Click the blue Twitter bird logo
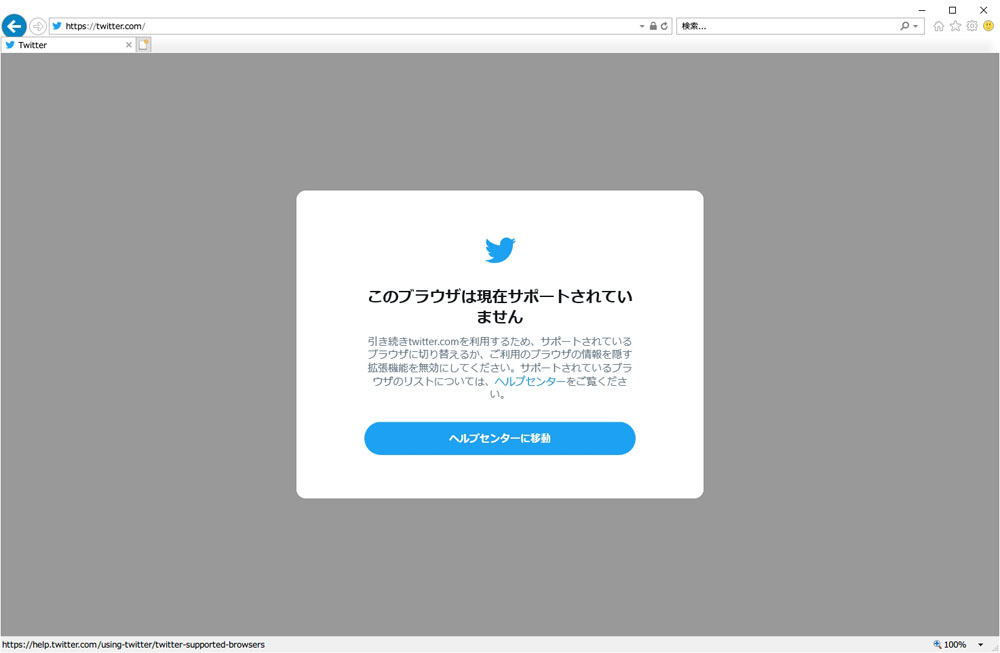 click(500, 250)
